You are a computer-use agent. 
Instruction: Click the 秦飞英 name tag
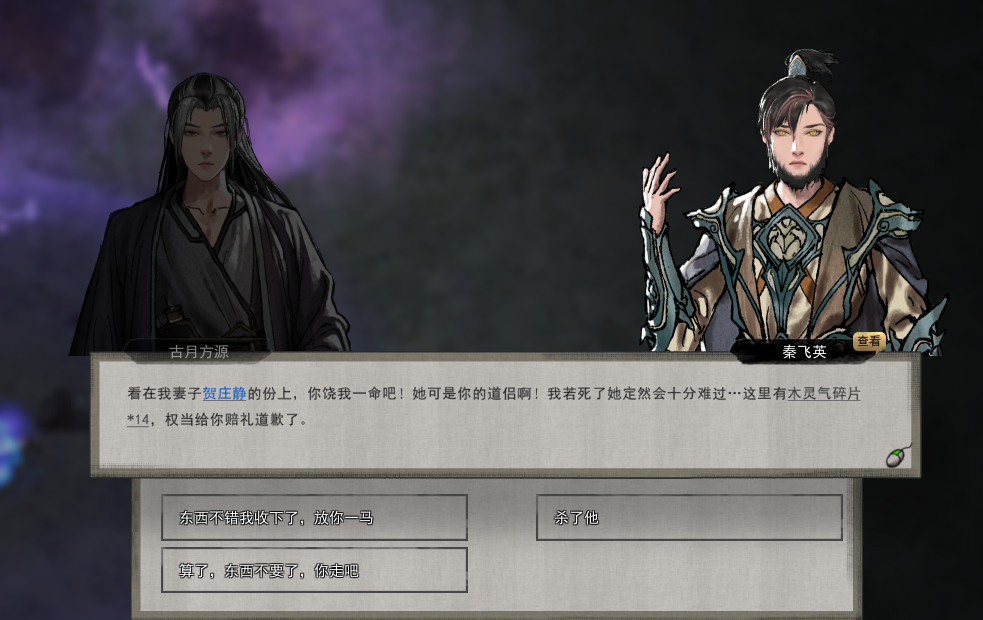pos(804,352)
